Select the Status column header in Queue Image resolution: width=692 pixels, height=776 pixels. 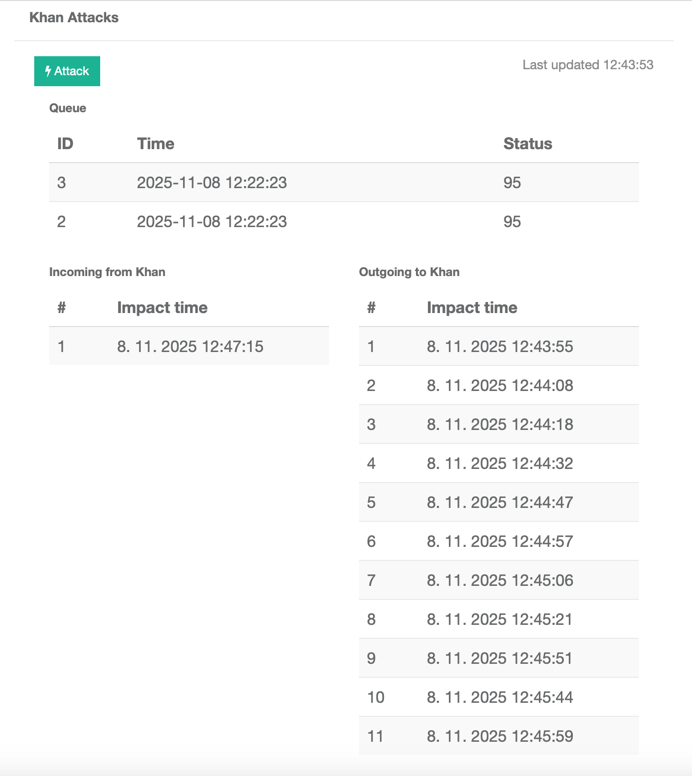click(x=527, y=144)
